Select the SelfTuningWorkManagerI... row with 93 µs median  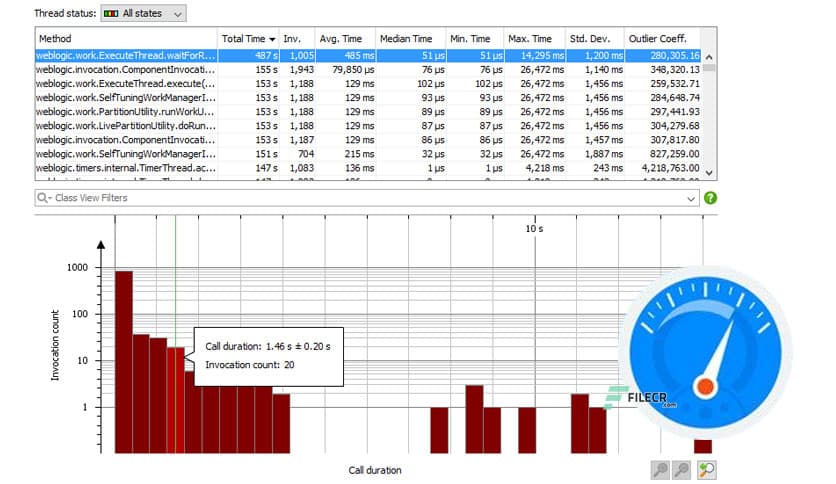tap(368, 98)
